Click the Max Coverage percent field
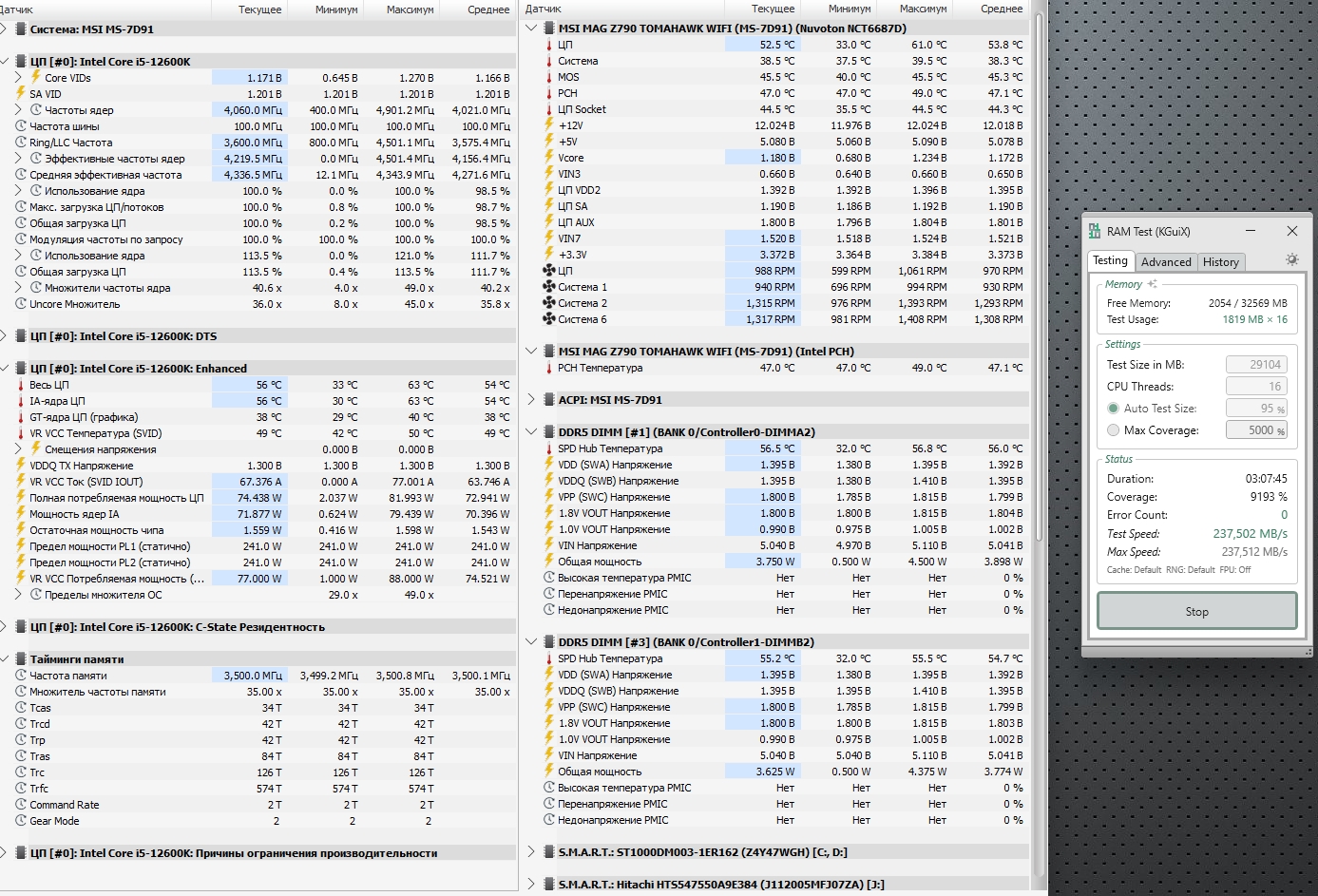1318x896 pixels. tap(1257, 429)
